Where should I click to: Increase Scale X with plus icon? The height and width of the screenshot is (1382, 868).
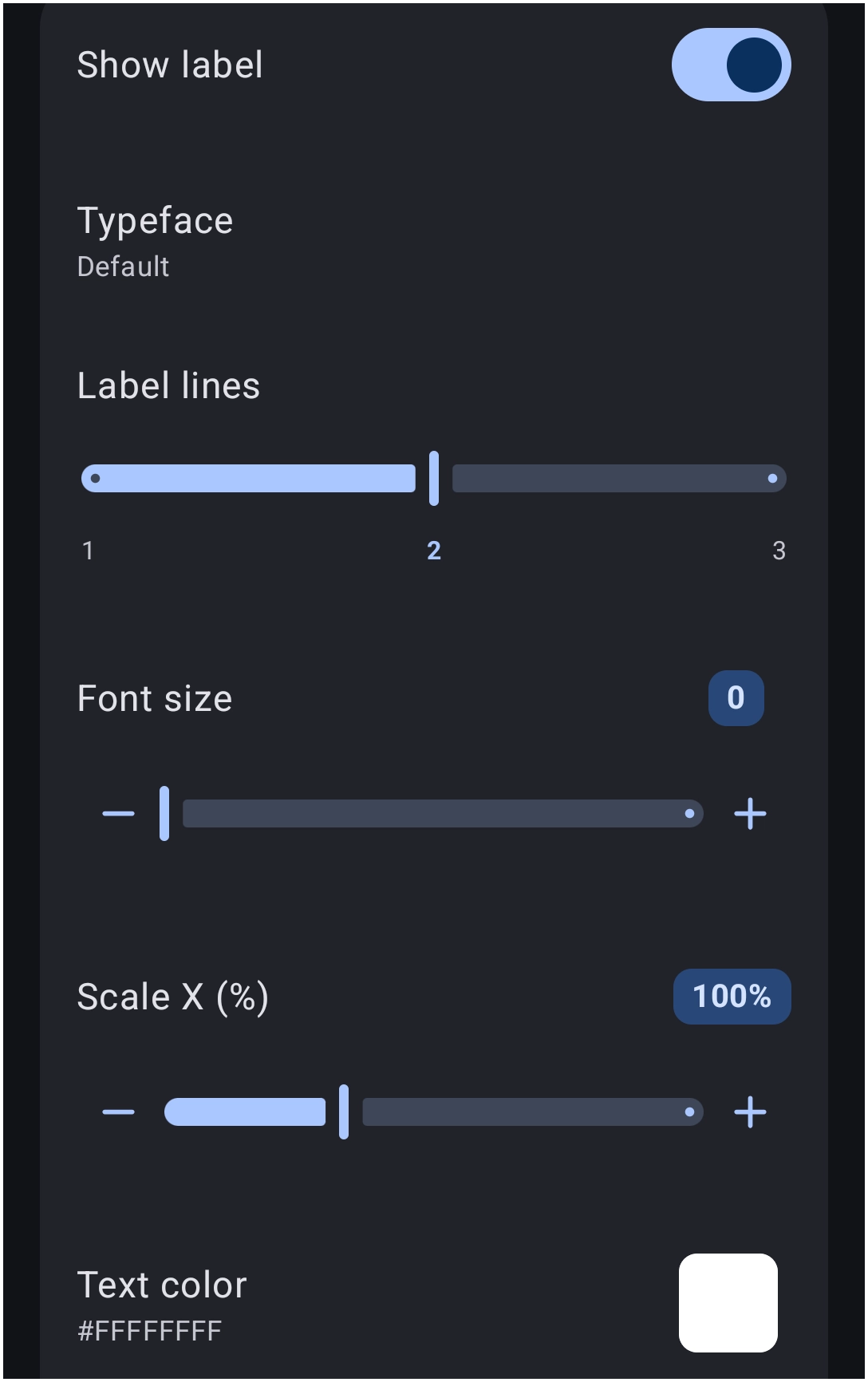(750, 1112)
